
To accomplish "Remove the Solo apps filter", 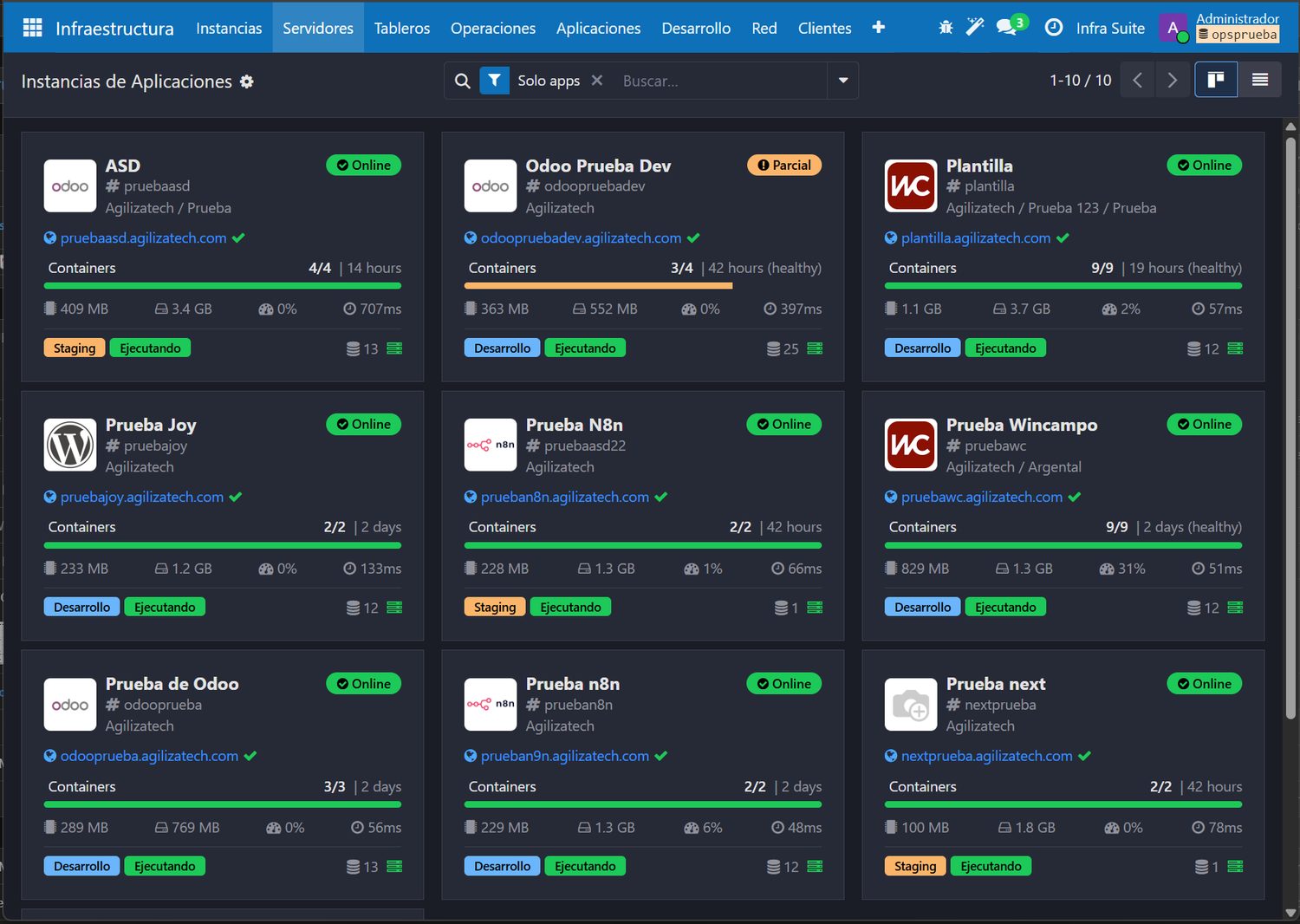I will 597,80.
